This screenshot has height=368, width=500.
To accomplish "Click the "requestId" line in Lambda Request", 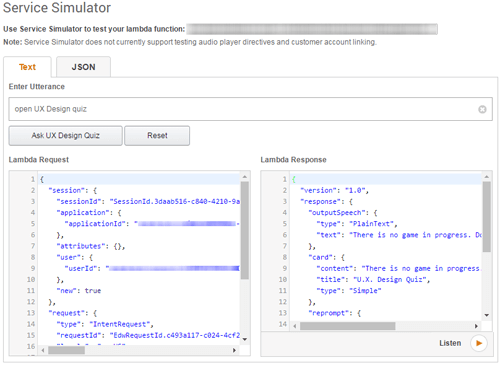I will pos(148,335).
